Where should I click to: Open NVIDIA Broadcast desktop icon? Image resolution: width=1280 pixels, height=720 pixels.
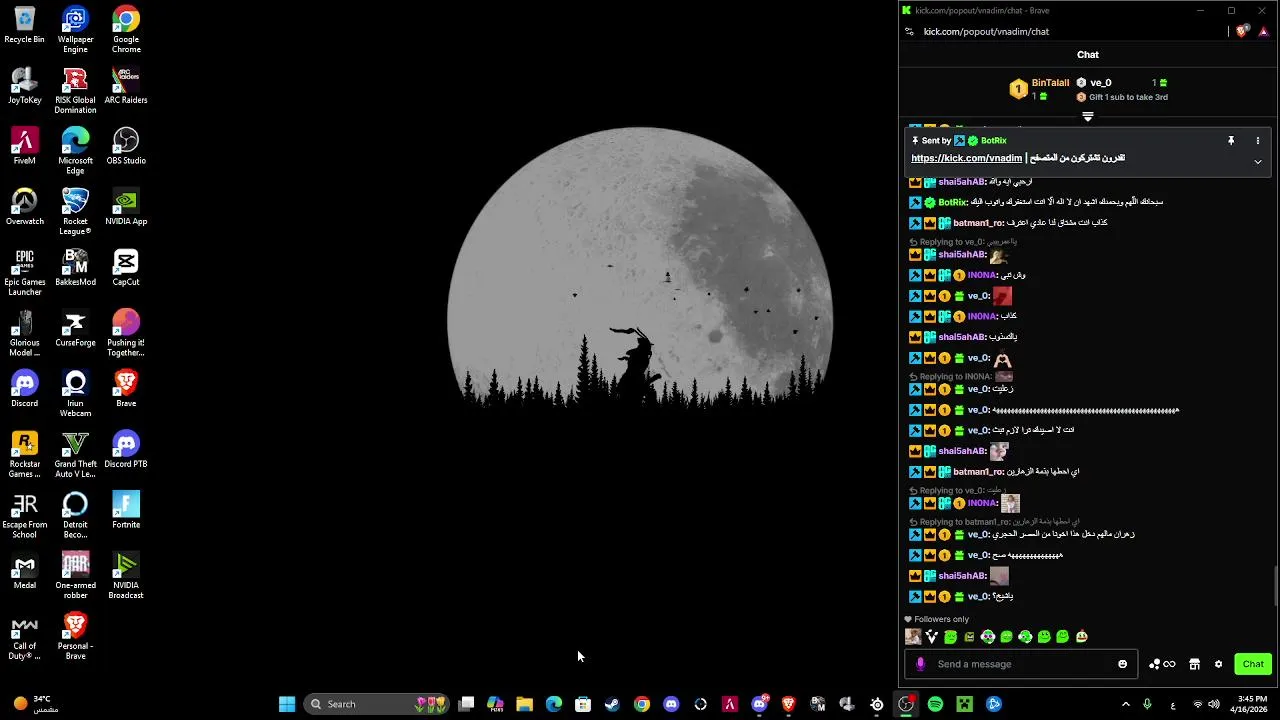point(126,576)
